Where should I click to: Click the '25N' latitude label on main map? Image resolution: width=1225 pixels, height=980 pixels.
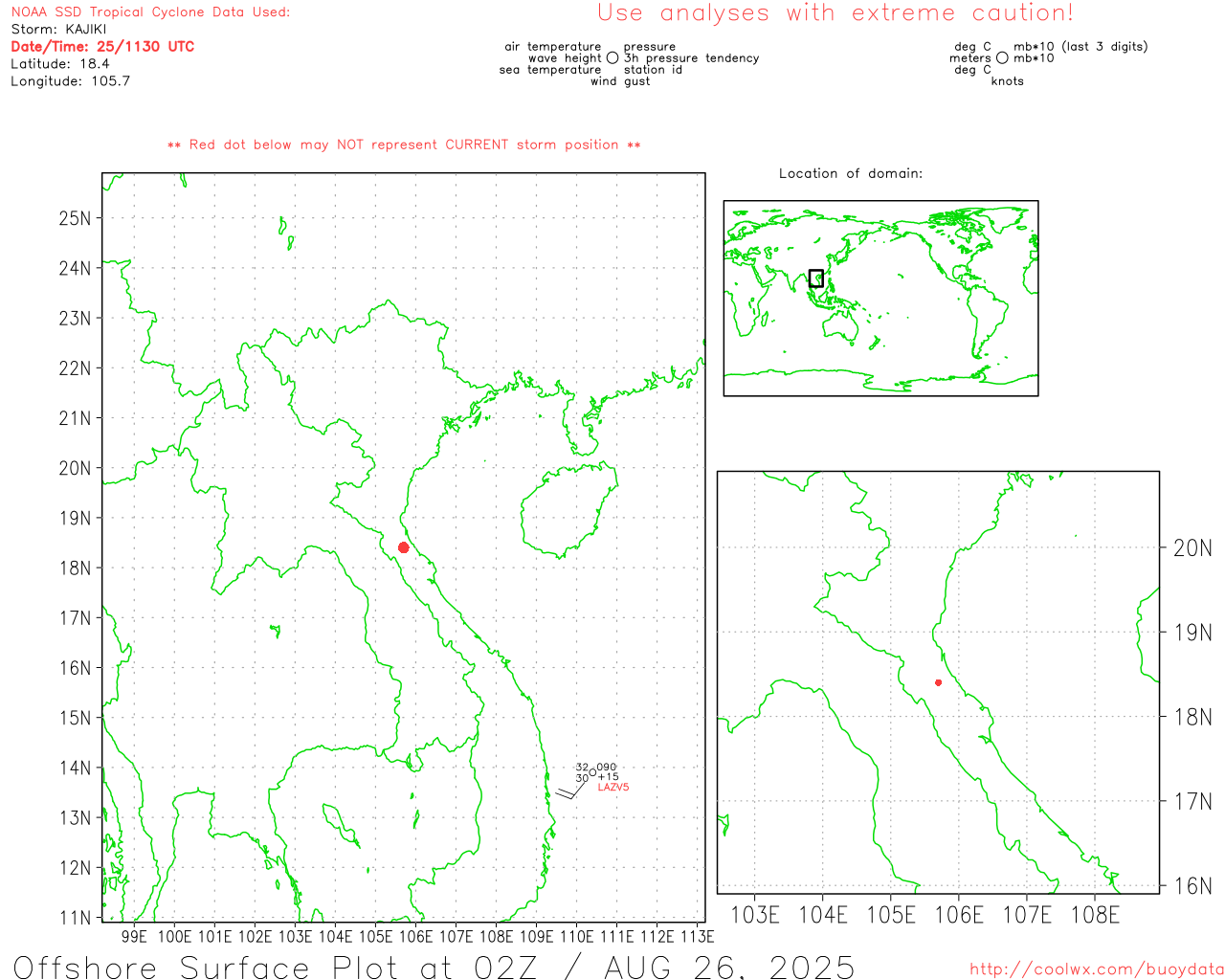tap(75, 218)
